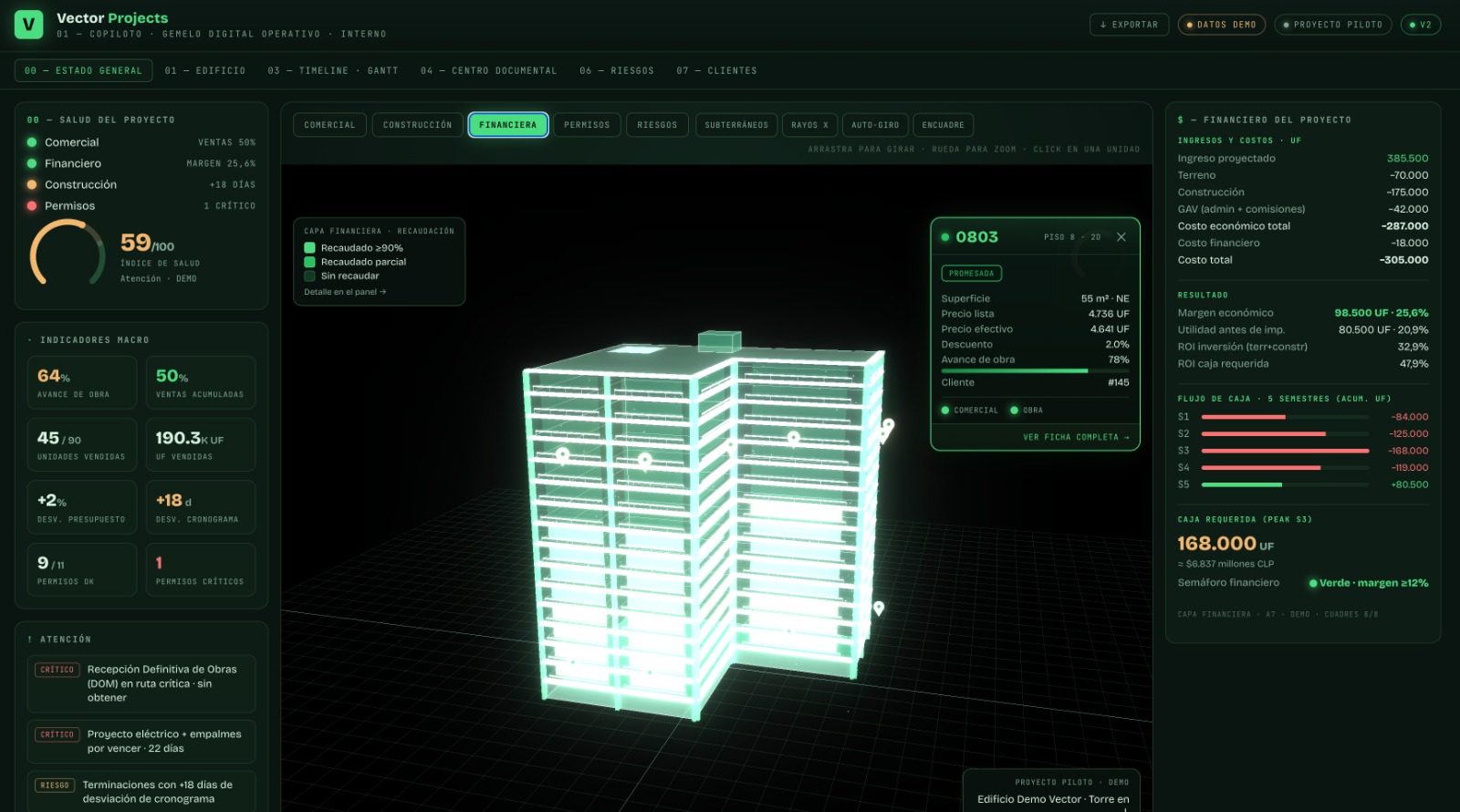The height and width of the screenshot is (812, 1460).
Task: Select the Riesgos layer button in the viewer toolbar
Action: pos(657,125)
